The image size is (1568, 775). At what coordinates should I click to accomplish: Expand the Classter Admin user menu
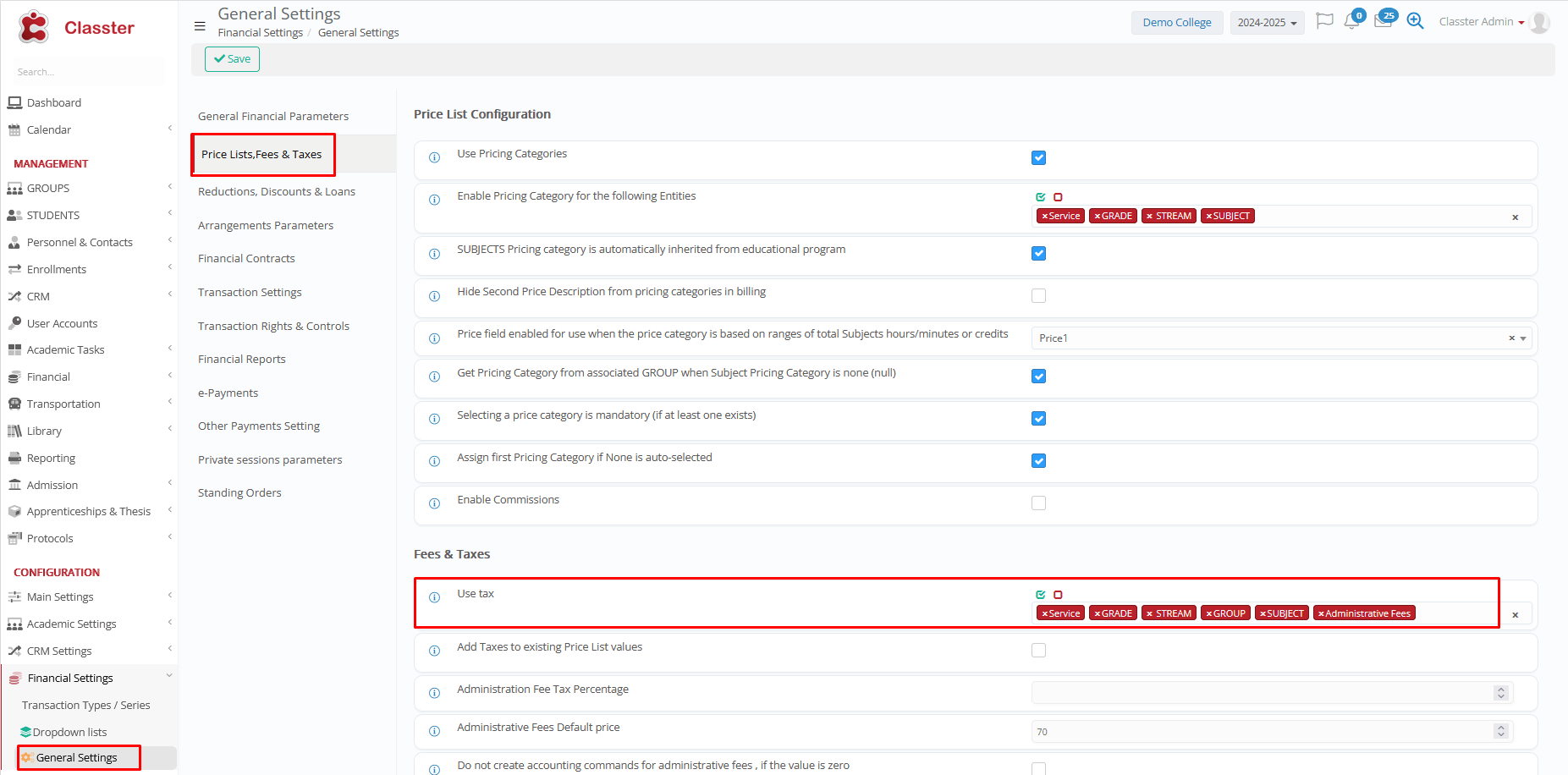tap(1481, 22)
